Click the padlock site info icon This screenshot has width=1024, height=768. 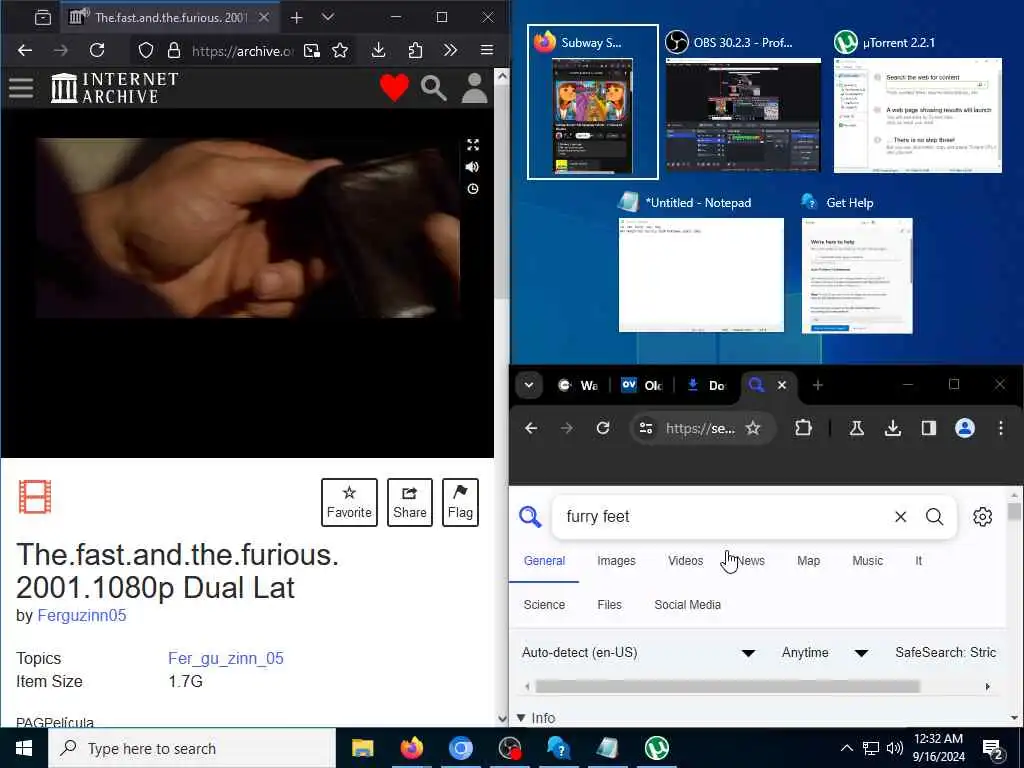pos(174,50)
